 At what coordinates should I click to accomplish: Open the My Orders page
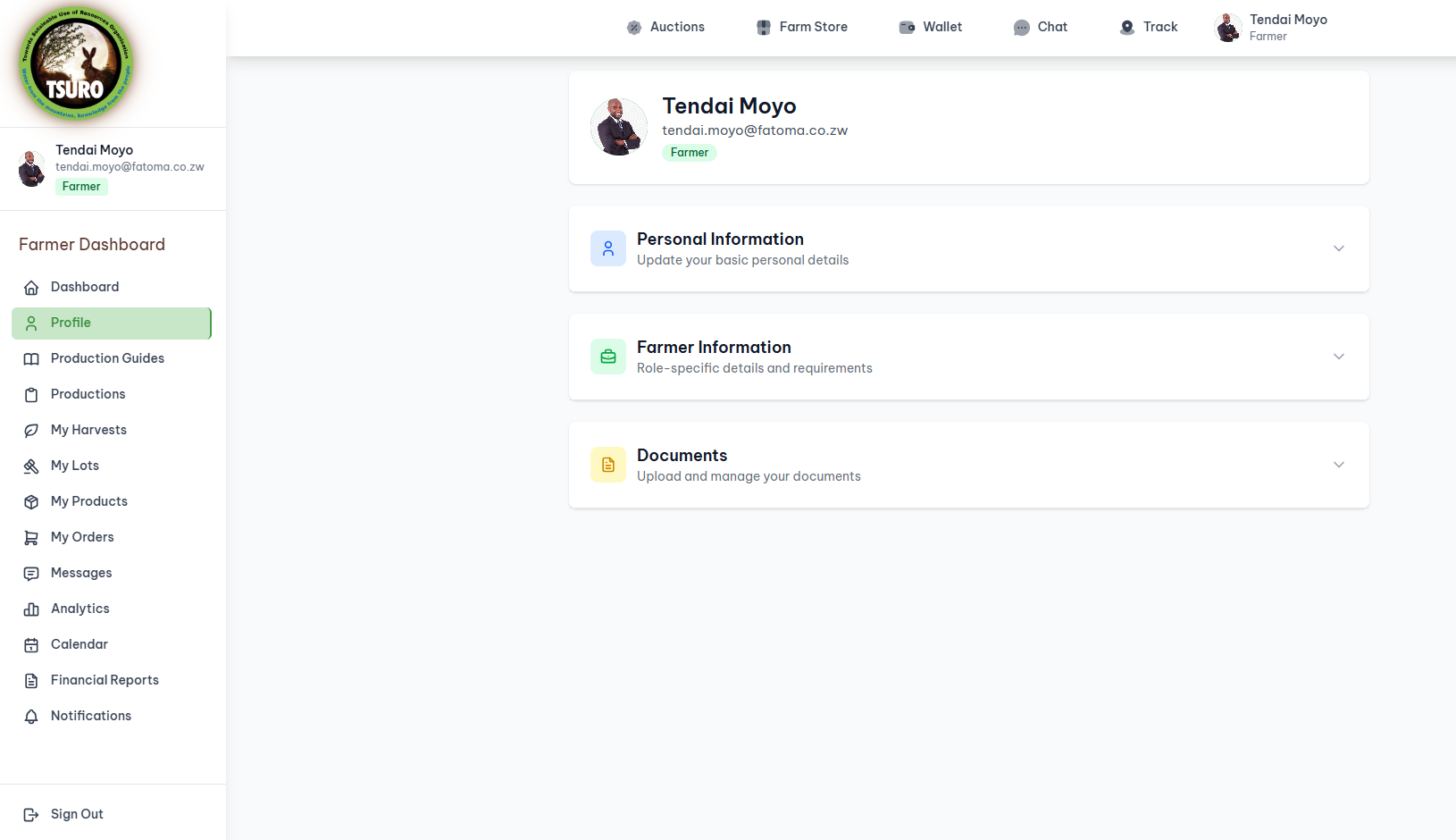click(82, 537)
